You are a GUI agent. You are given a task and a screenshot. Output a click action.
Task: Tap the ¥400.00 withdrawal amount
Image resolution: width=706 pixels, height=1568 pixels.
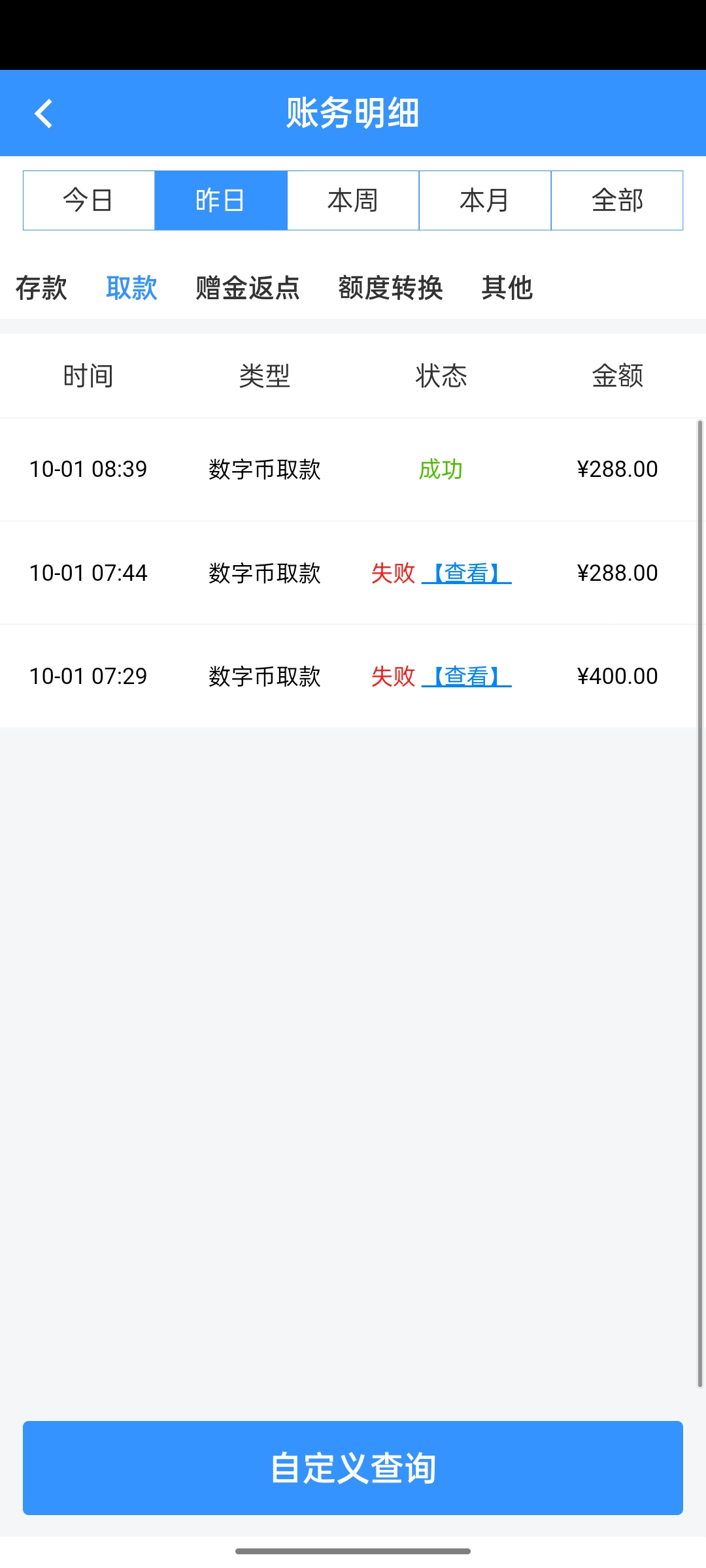(617, 676)
